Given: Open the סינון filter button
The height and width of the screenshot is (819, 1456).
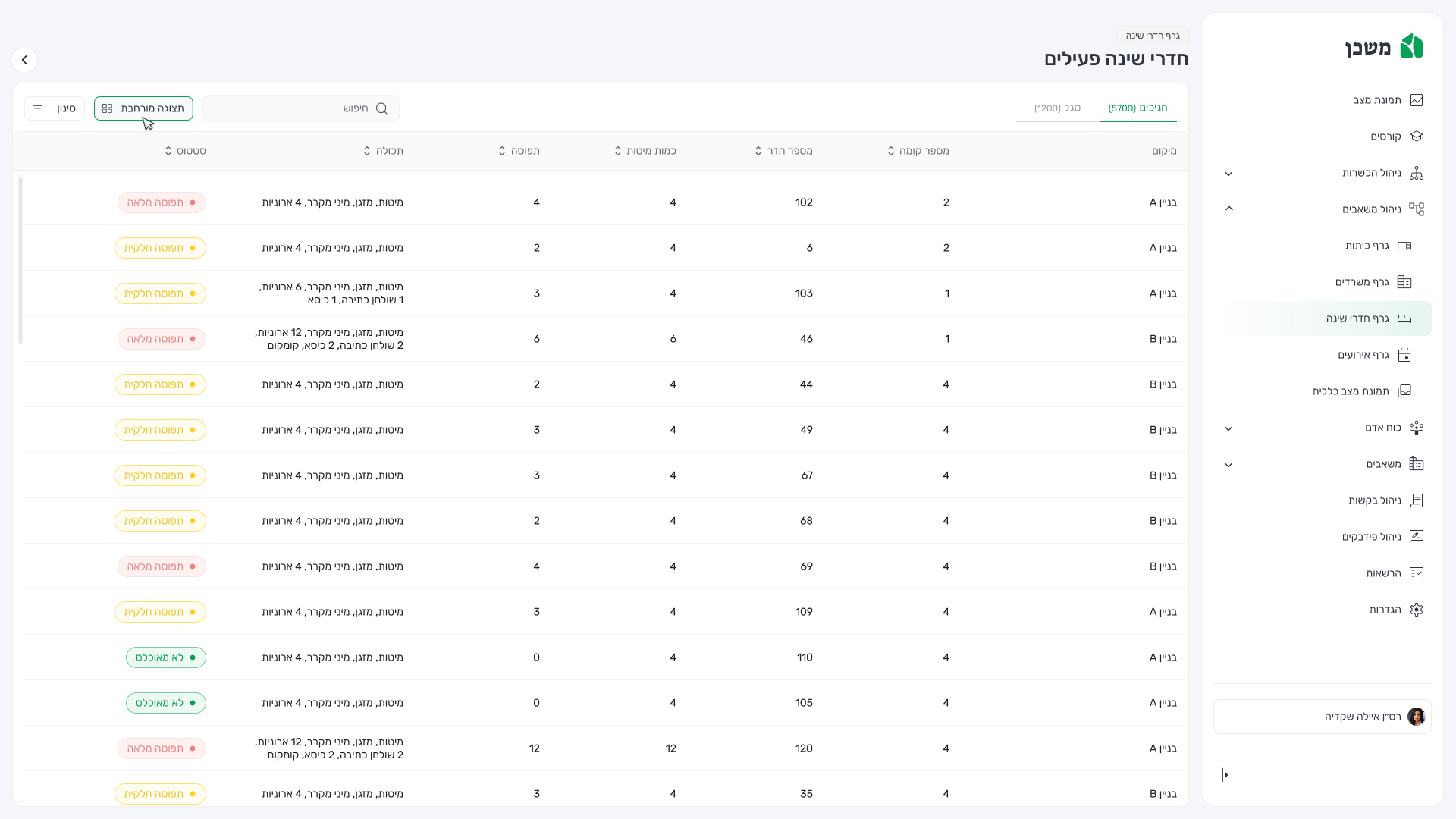Looking at the screenshot, I should (x=54, y=108).
